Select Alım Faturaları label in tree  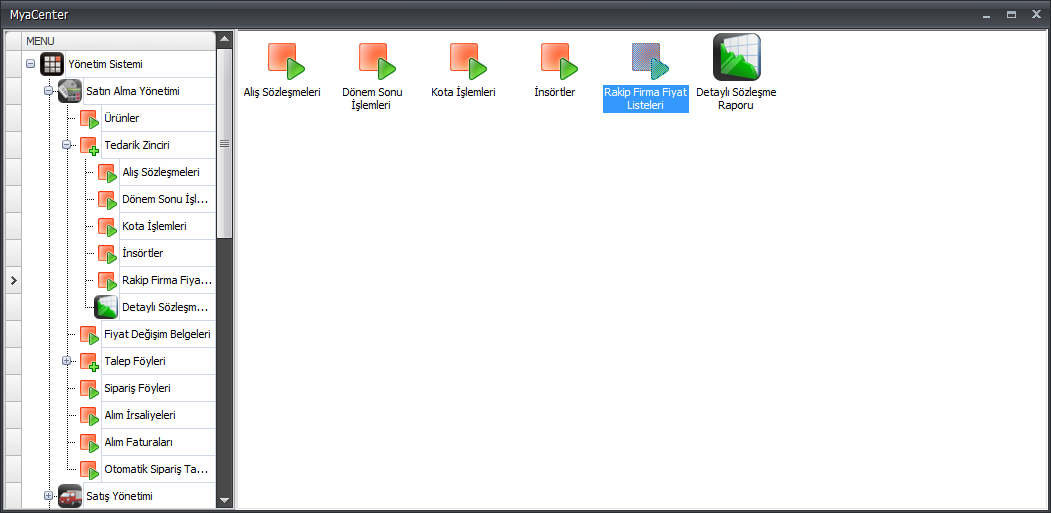(x=139, y=443)
